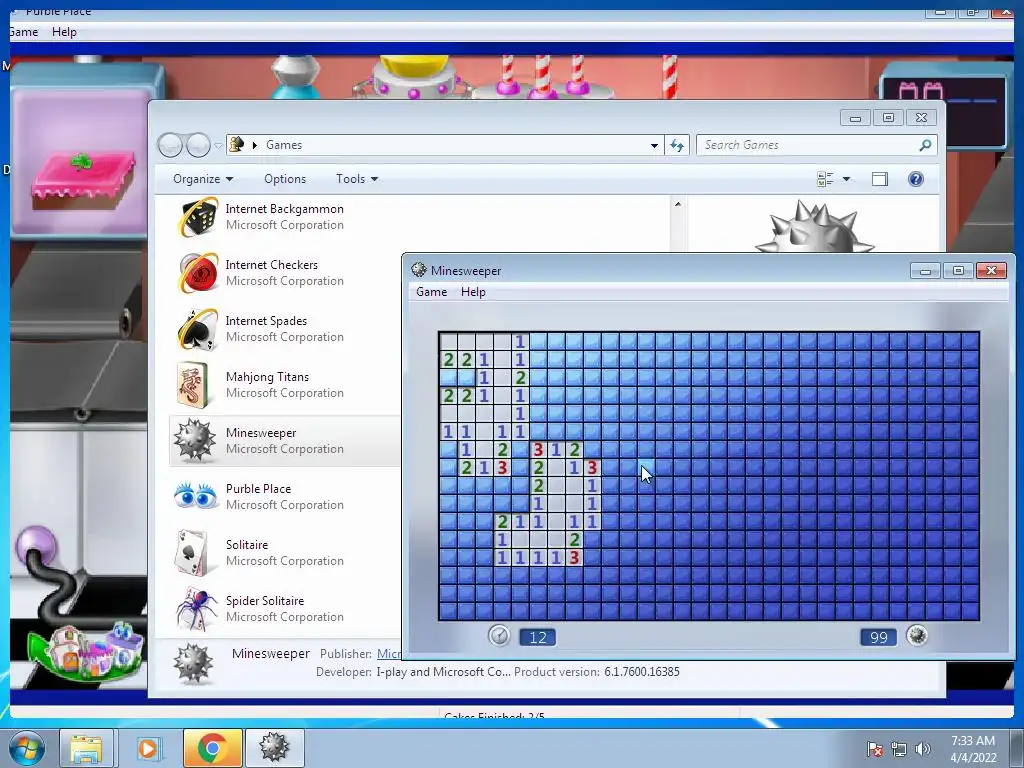Click the product version 6.1.7600.16385 text
1024x768 pixels.
coord(642,672)
